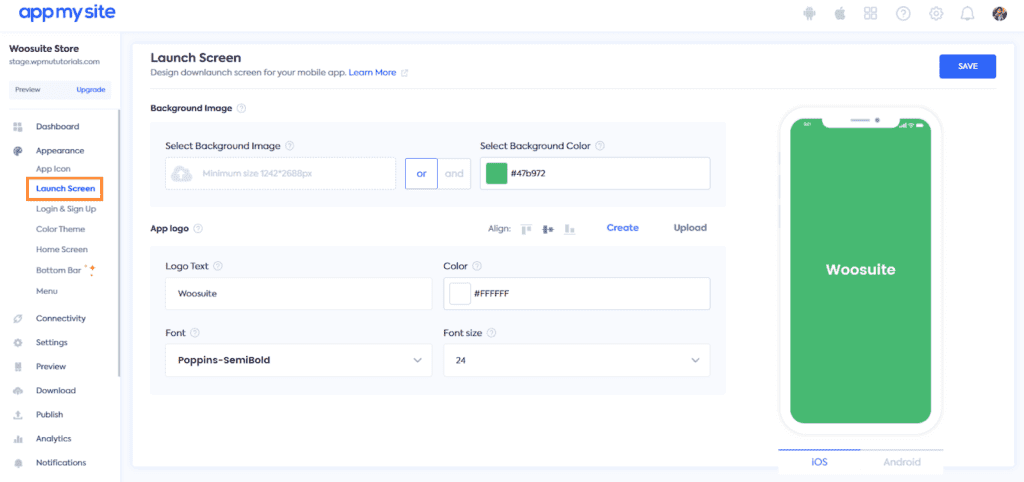Click the Publish upload icon in sidebar
The width and height of the screenshot is (1024, 482).
coord(18,415)
